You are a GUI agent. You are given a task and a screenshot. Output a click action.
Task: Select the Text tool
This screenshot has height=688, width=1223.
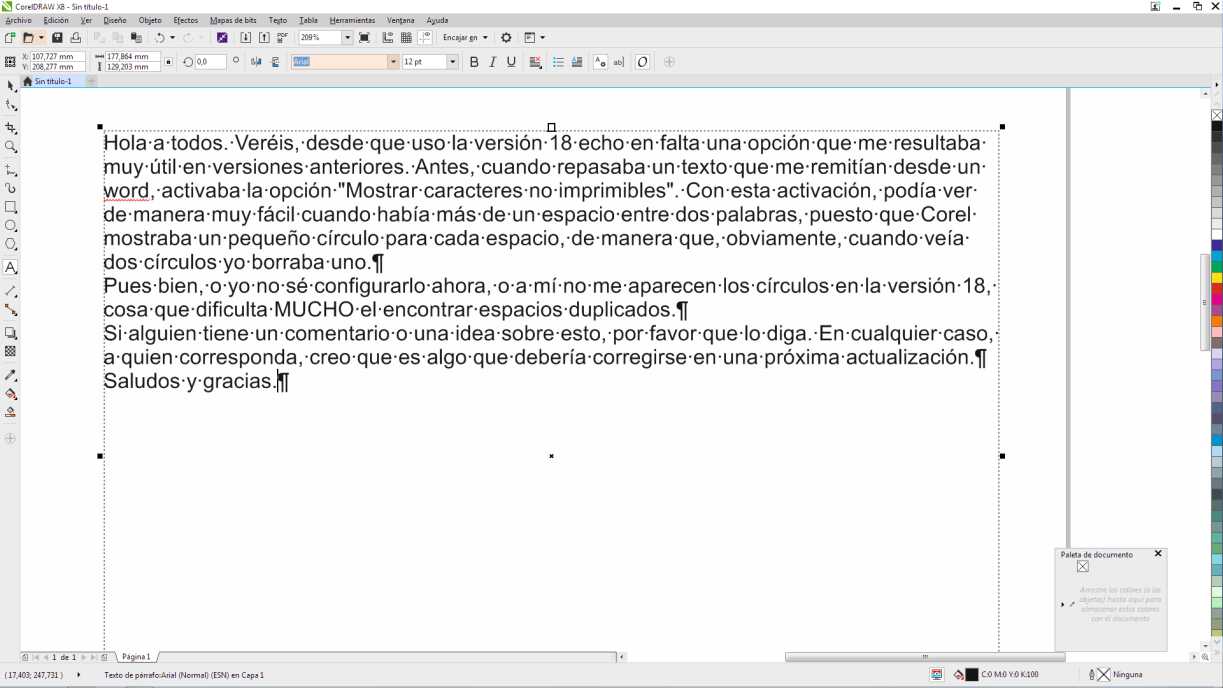click(11, 268)
